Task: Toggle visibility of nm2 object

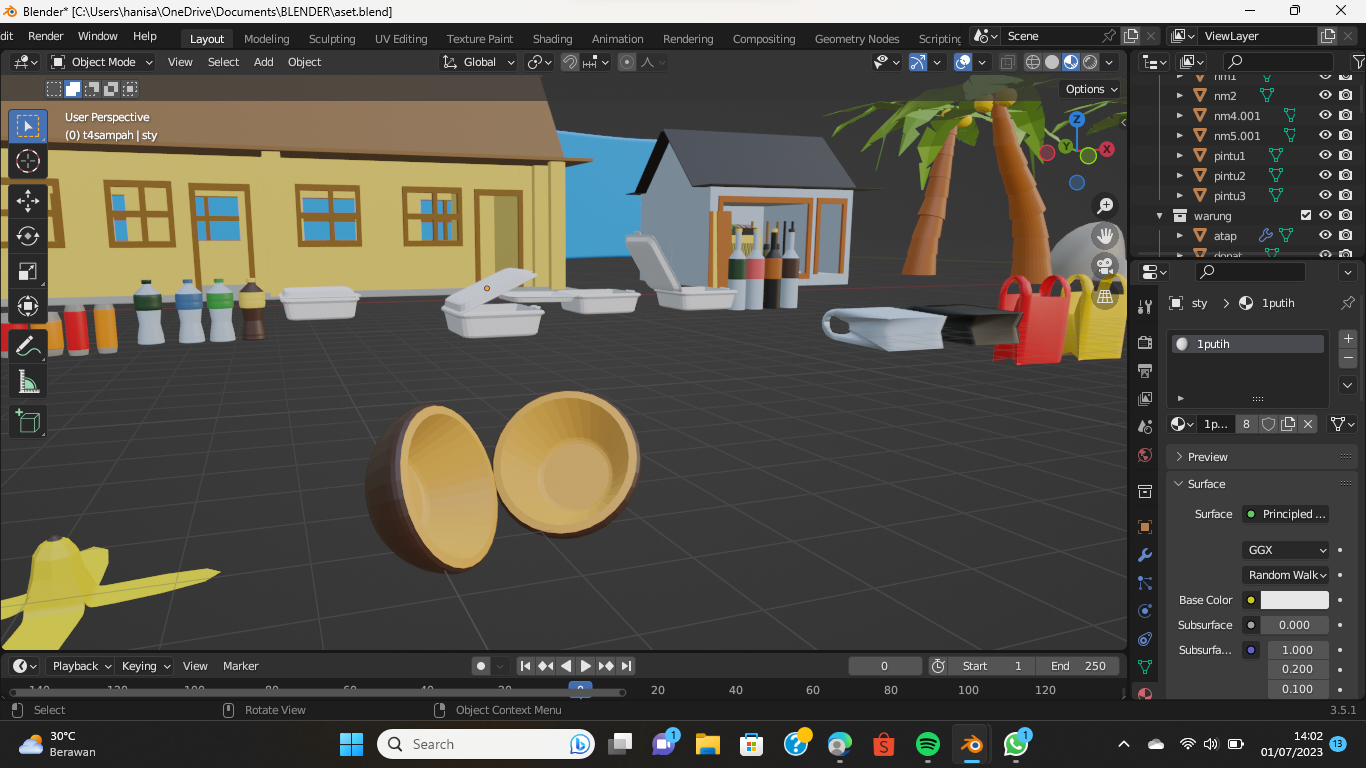Action: click(1325, 96)
